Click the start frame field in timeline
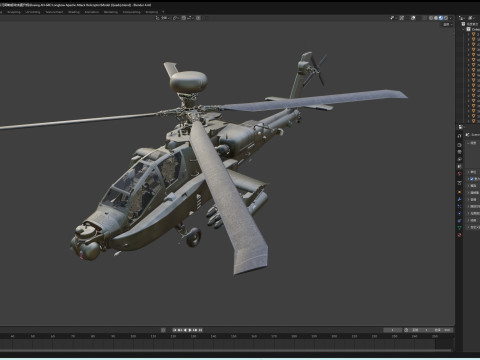 tap(419, 330)
